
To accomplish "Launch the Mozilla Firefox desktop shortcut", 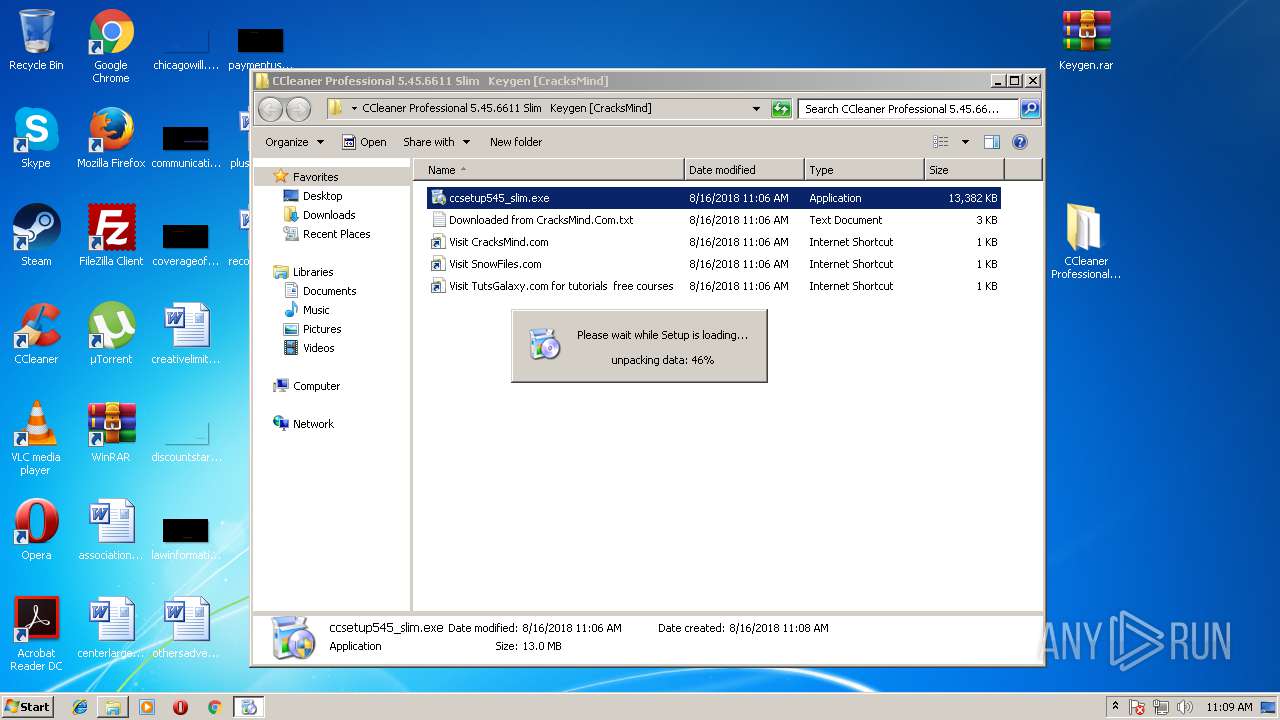I will tap(111, 138).
